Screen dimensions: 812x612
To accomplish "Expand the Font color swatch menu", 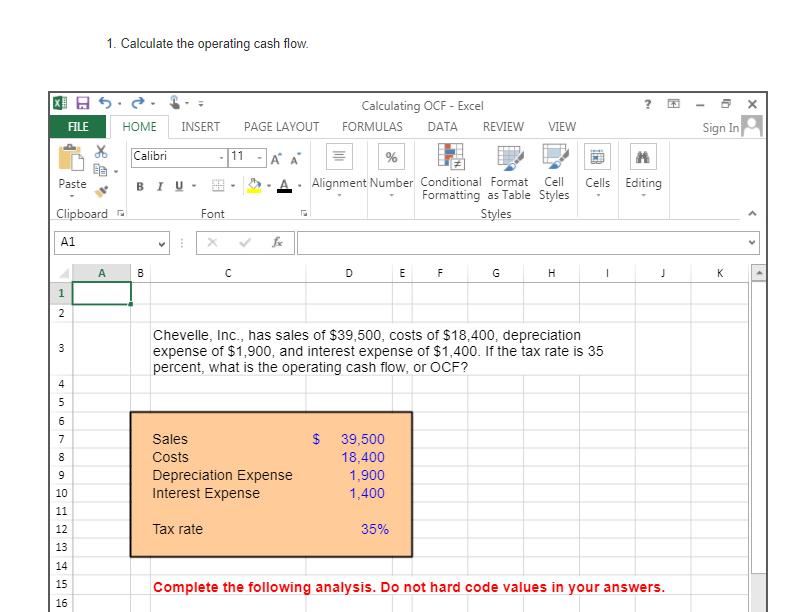I will 297,185.
